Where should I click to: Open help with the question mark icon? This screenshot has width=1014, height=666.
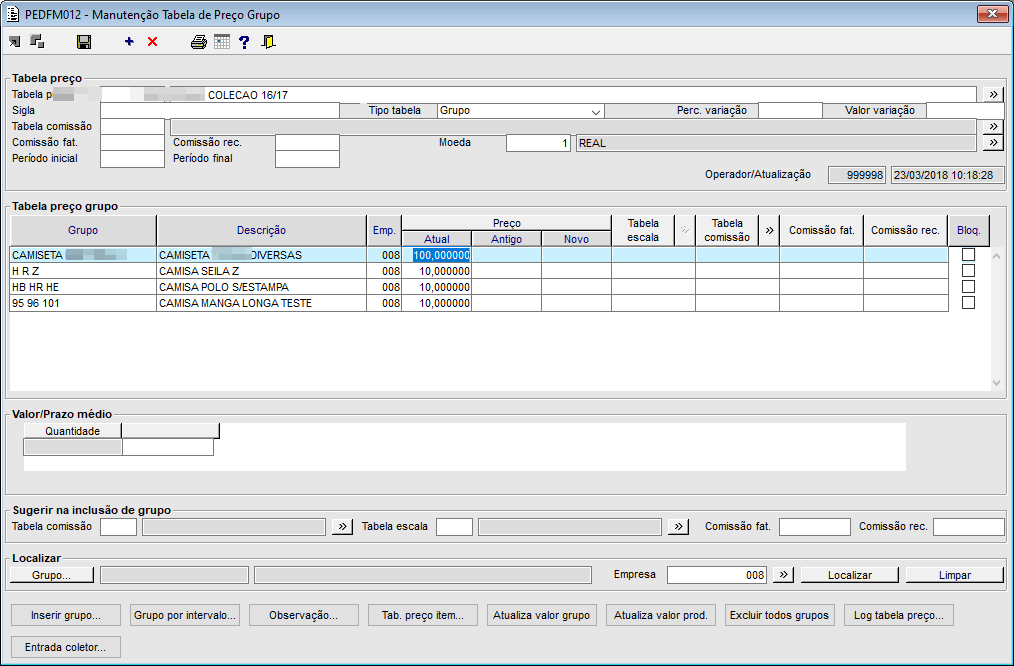[244, 42]
